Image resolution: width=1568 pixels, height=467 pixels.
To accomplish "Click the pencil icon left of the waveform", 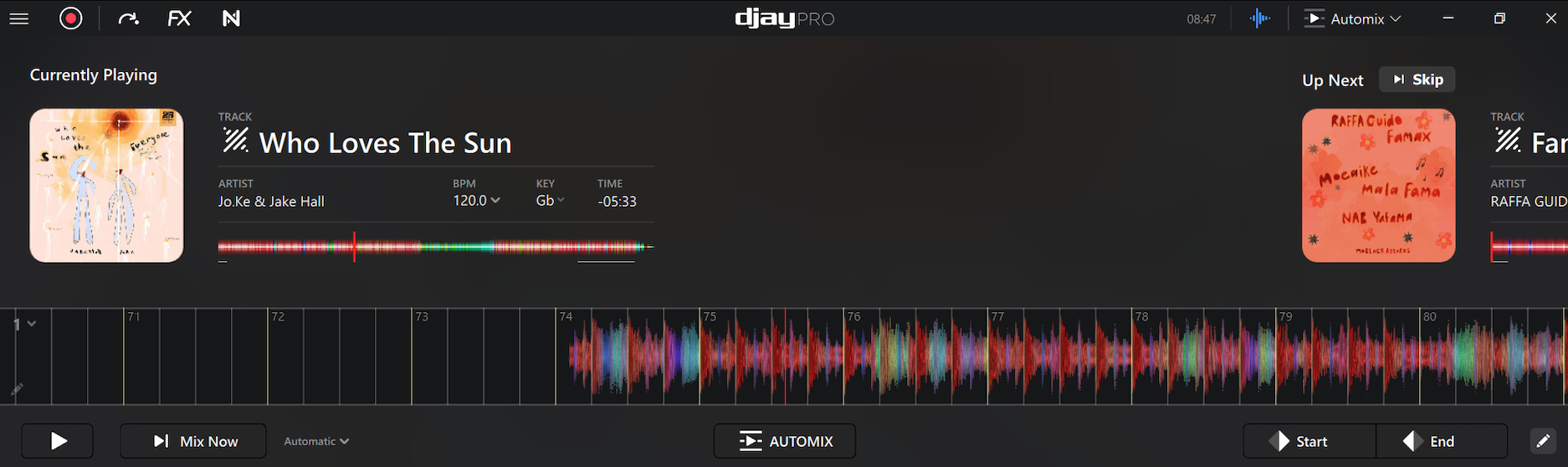I will tap(17, 389).
